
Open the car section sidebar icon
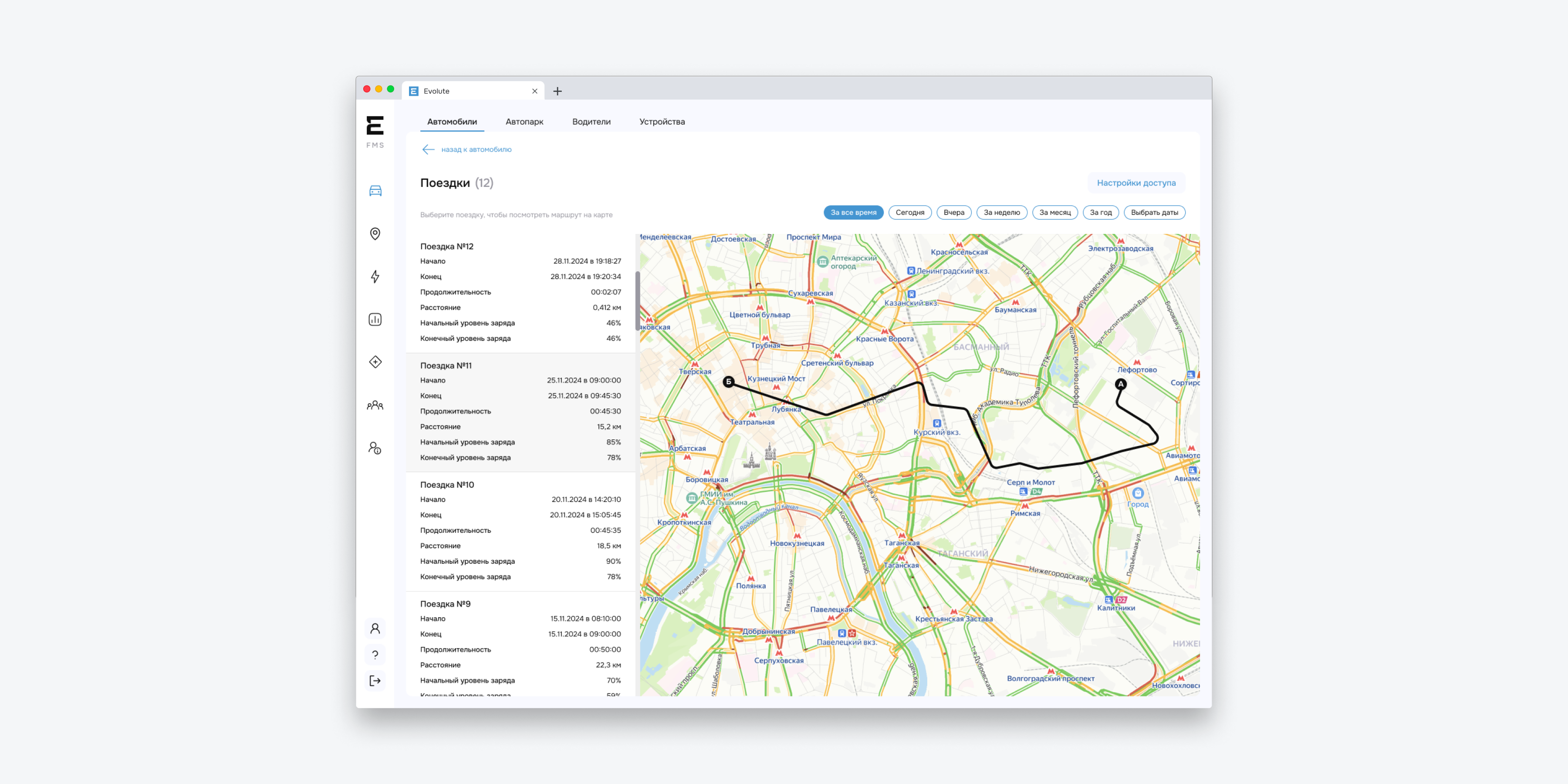pyautogui.click(x=375, y=191)
